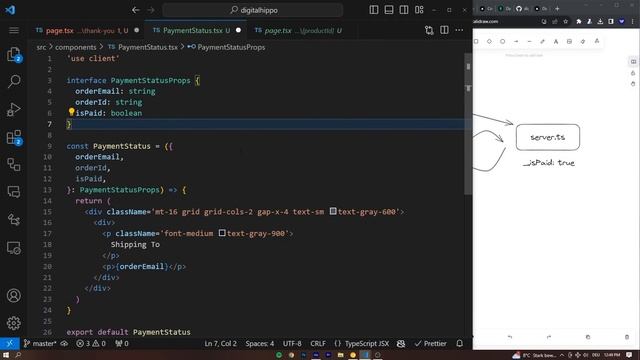Open the Manage gear menu
The width and height of the screenshot is (640, 360).
click(13, 323)
